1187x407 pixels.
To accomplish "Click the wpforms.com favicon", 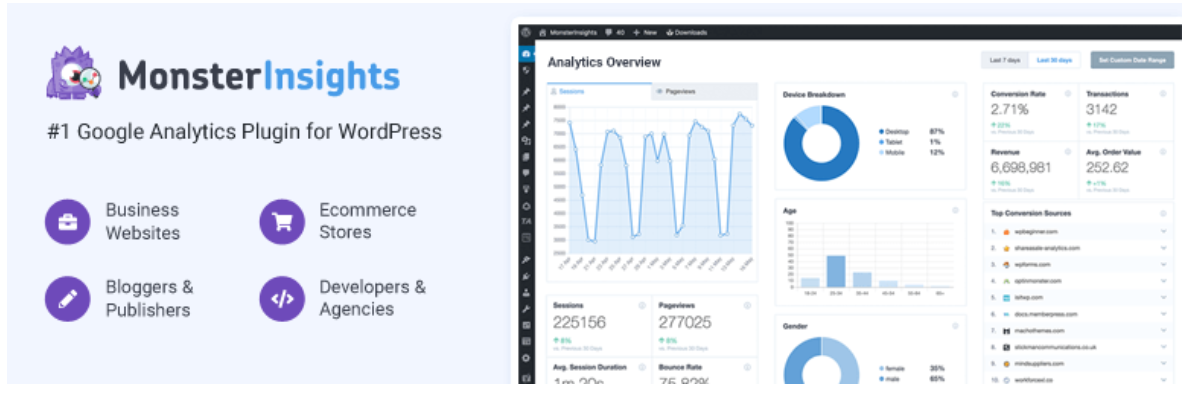I will [1007, 265].
